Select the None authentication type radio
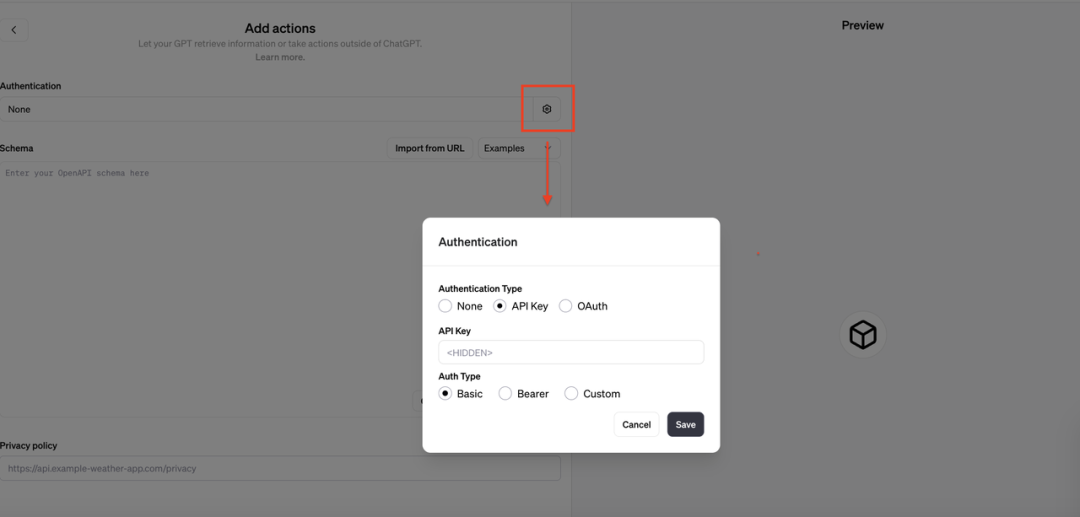This screenshot has width=1080, height=517. coord(446,306)
